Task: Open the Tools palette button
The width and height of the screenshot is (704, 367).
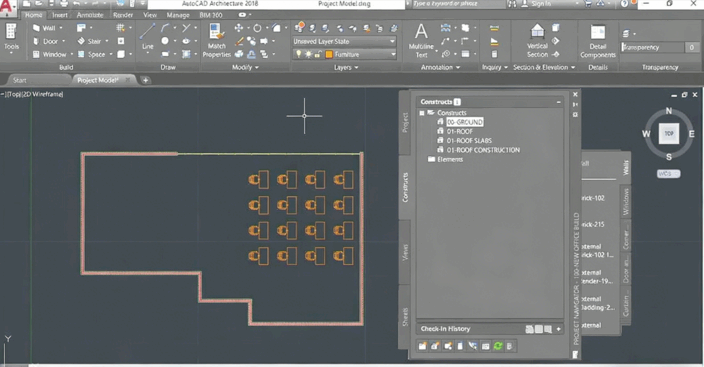Action: tap(11, 38)
